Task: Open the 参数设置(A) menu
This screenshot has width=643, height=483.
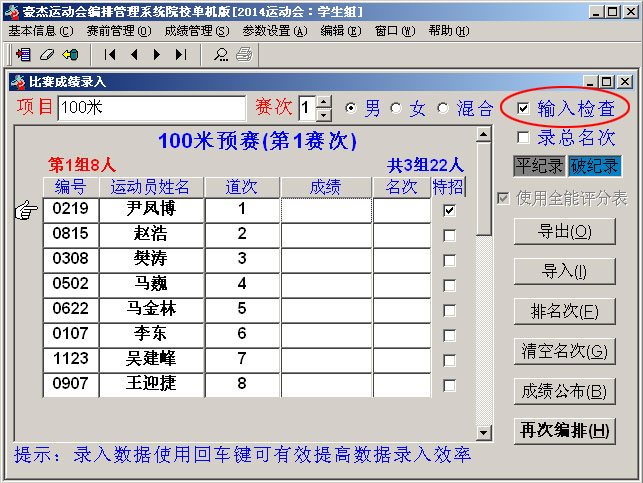Action: coord(275,31)
